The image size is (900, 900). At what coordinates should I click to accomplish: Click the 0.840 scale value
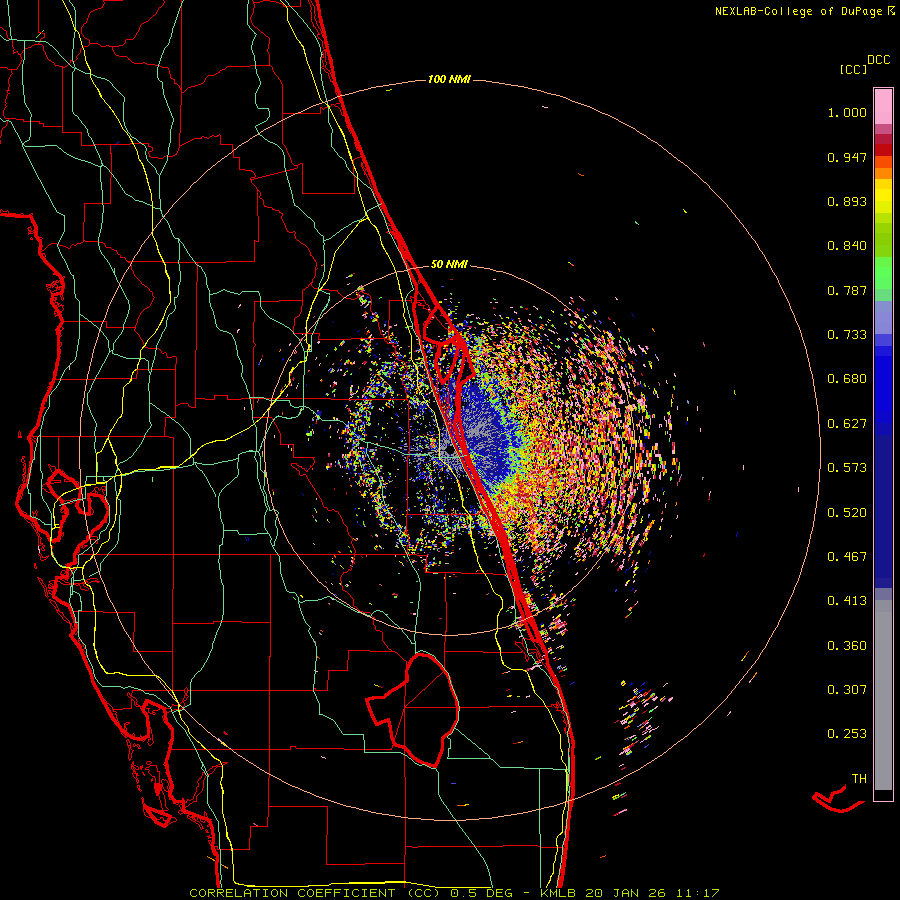847,246
